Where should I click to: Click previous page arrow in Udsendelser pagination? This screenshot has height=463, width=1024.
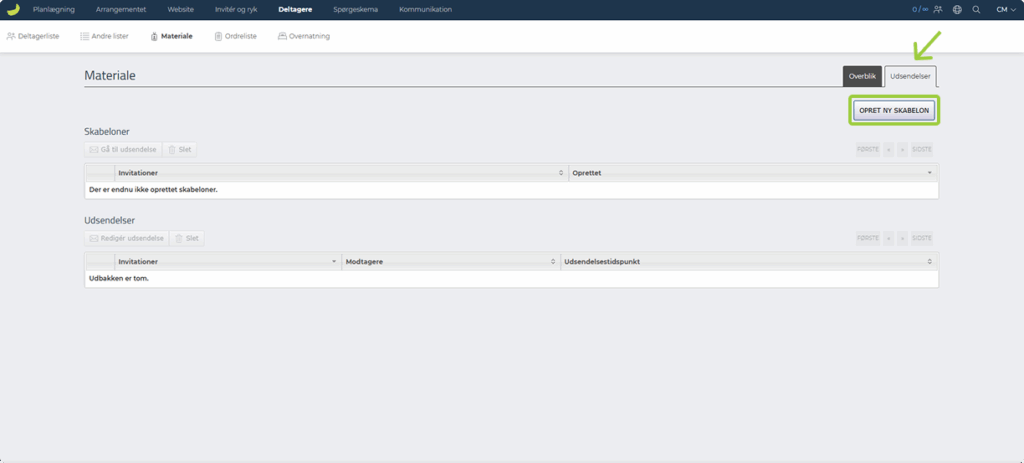pos(888,238)
